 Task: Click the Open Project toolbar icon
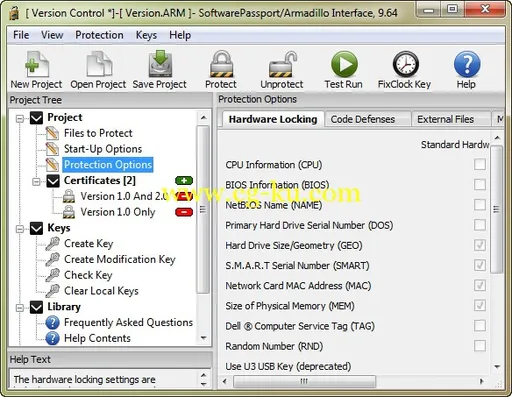point(99,64)
